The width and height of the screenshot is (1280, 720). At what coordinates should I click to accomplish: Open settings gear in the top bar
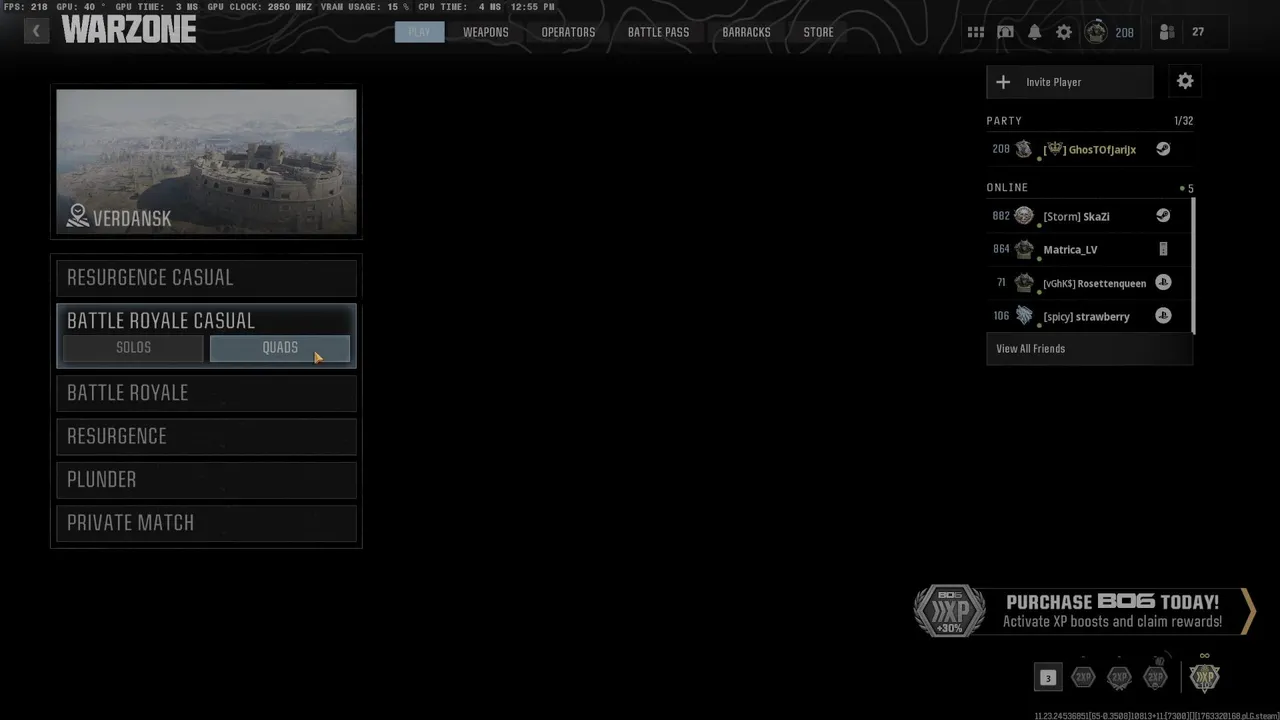click(1064, 32)
